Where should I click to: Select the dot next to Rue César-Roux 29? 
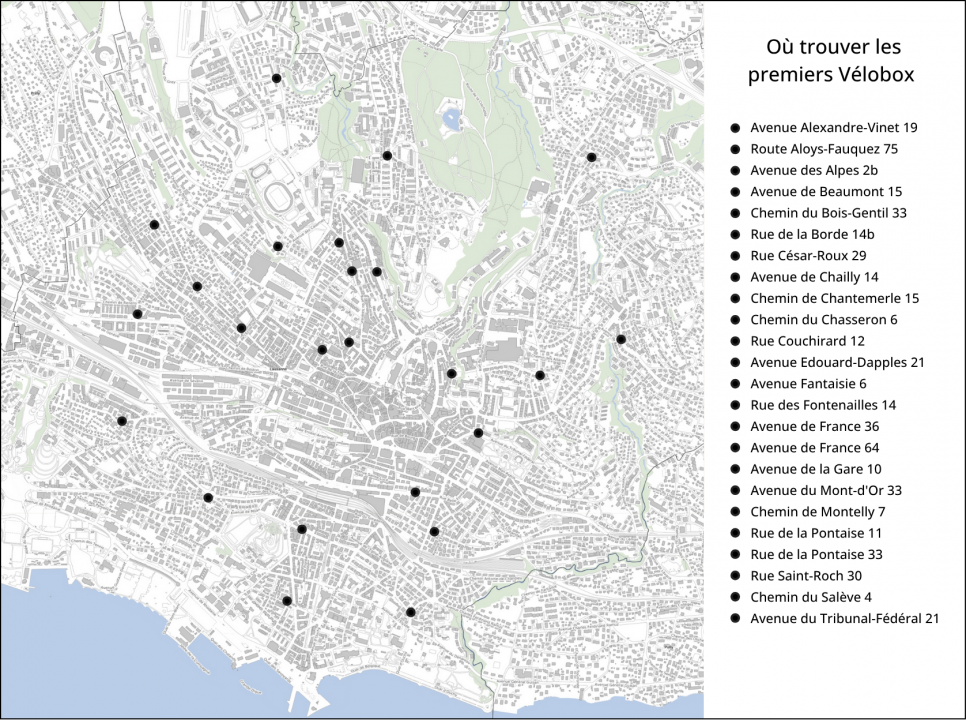coord(735,256)
